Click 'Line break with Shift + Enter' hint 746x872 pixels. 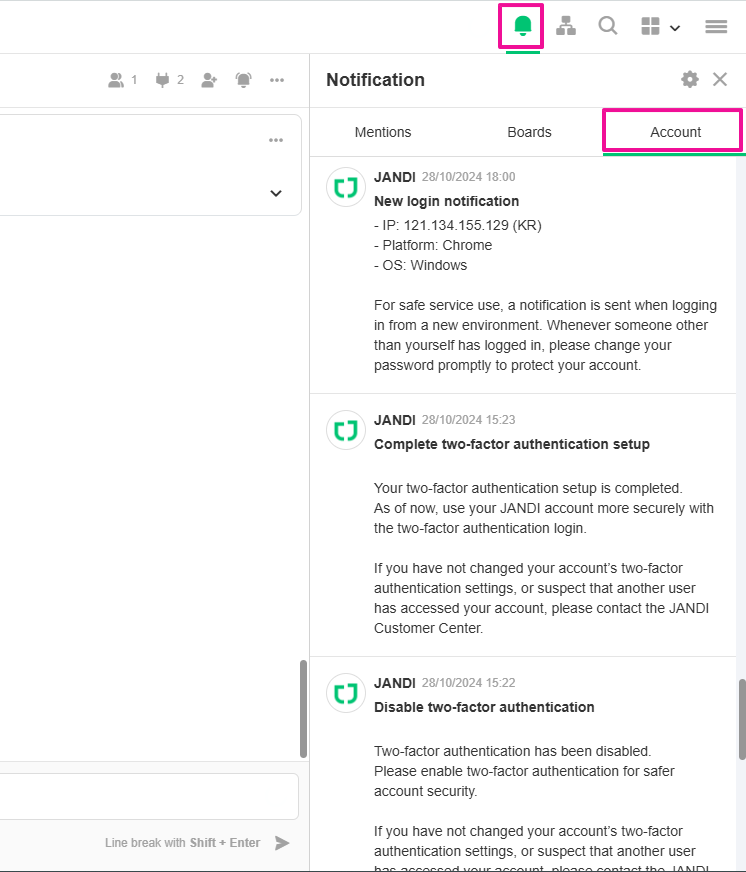tap(182, 843)
